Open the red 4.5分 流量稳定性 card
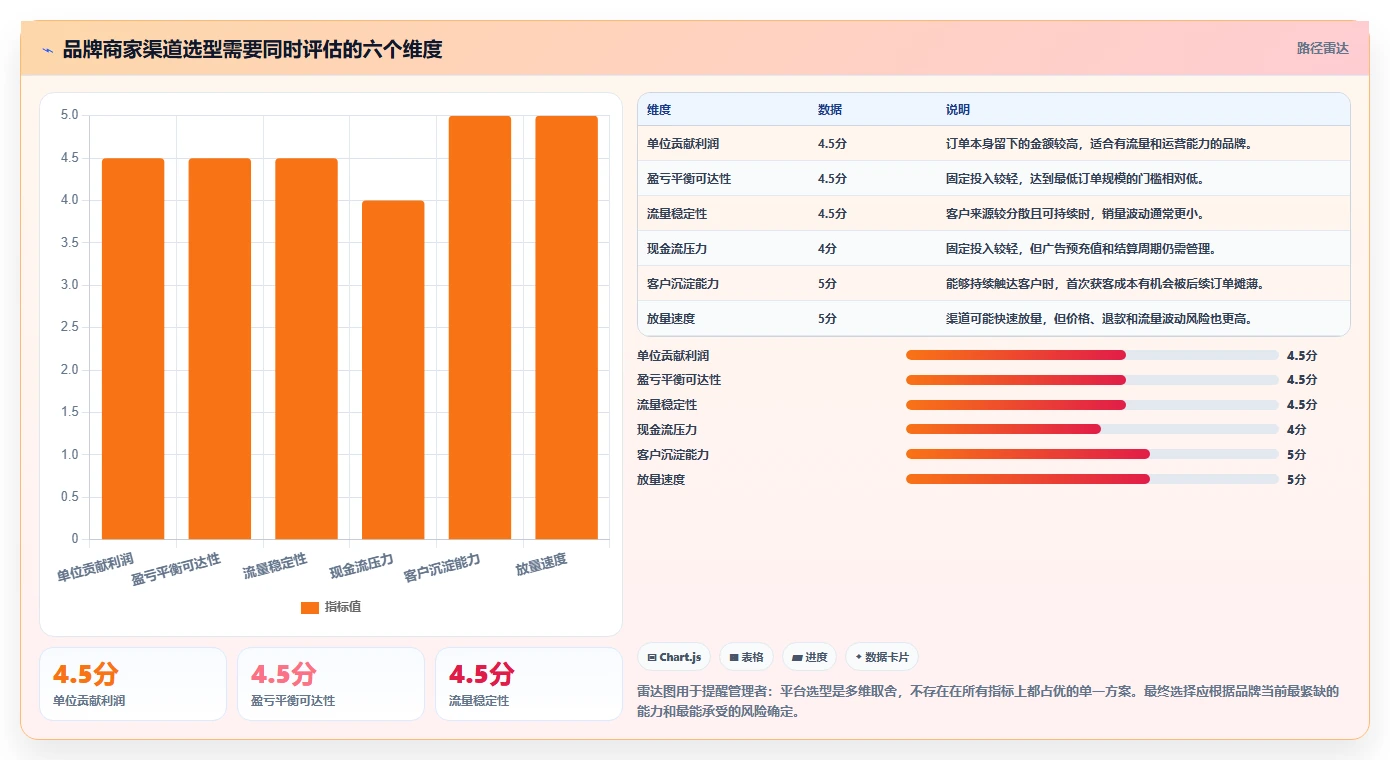Screen dimensions: 1390x760 click(x=529, y=684)
